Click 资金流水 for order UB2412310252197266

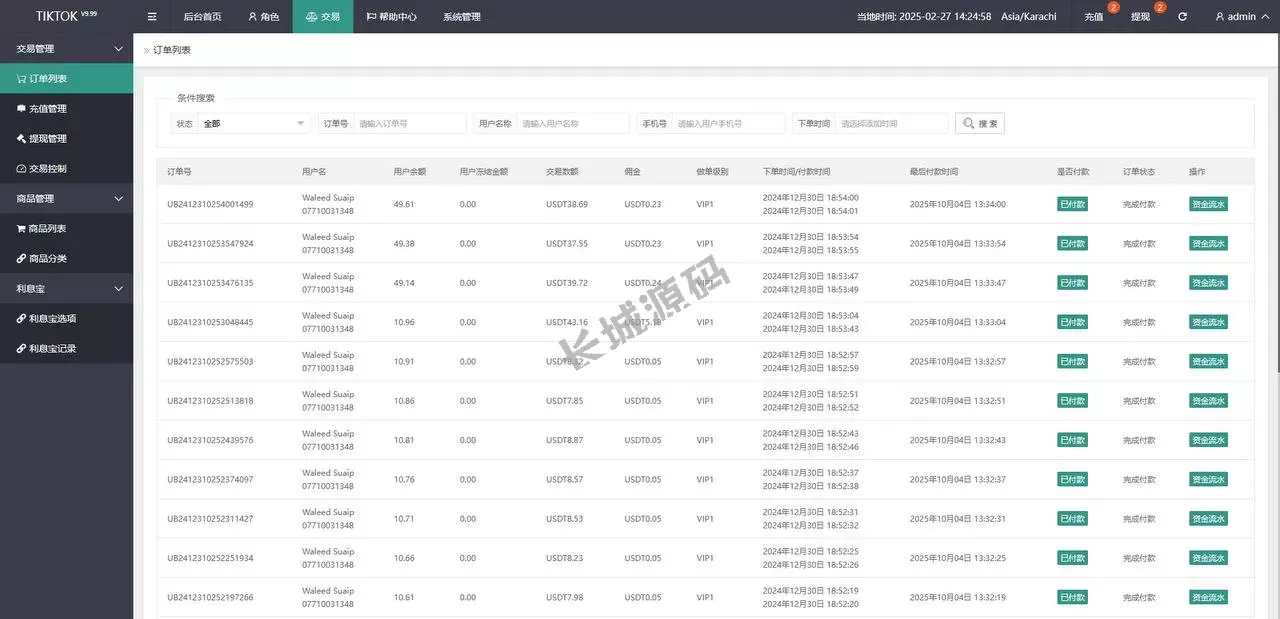coord(1208,597)
